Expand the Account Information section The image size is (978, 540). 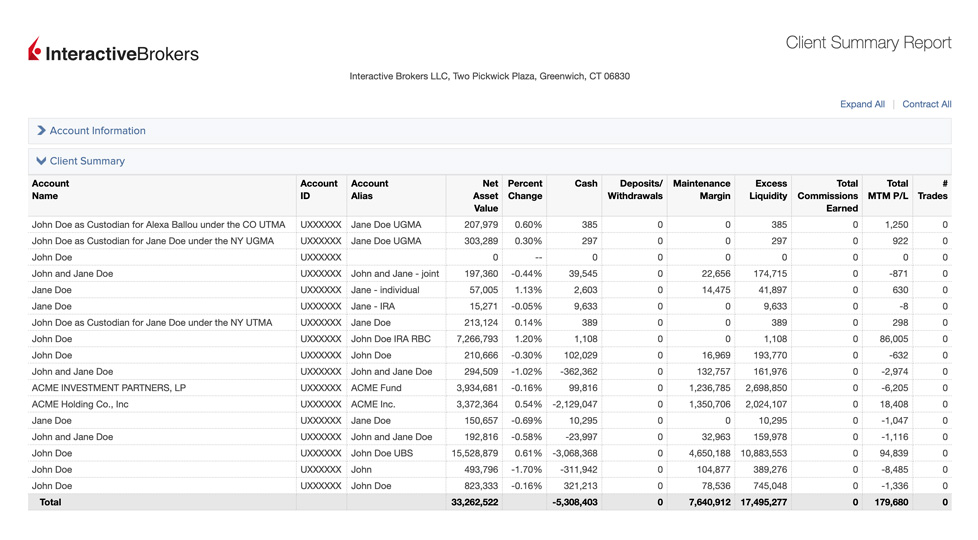[97, 131]
